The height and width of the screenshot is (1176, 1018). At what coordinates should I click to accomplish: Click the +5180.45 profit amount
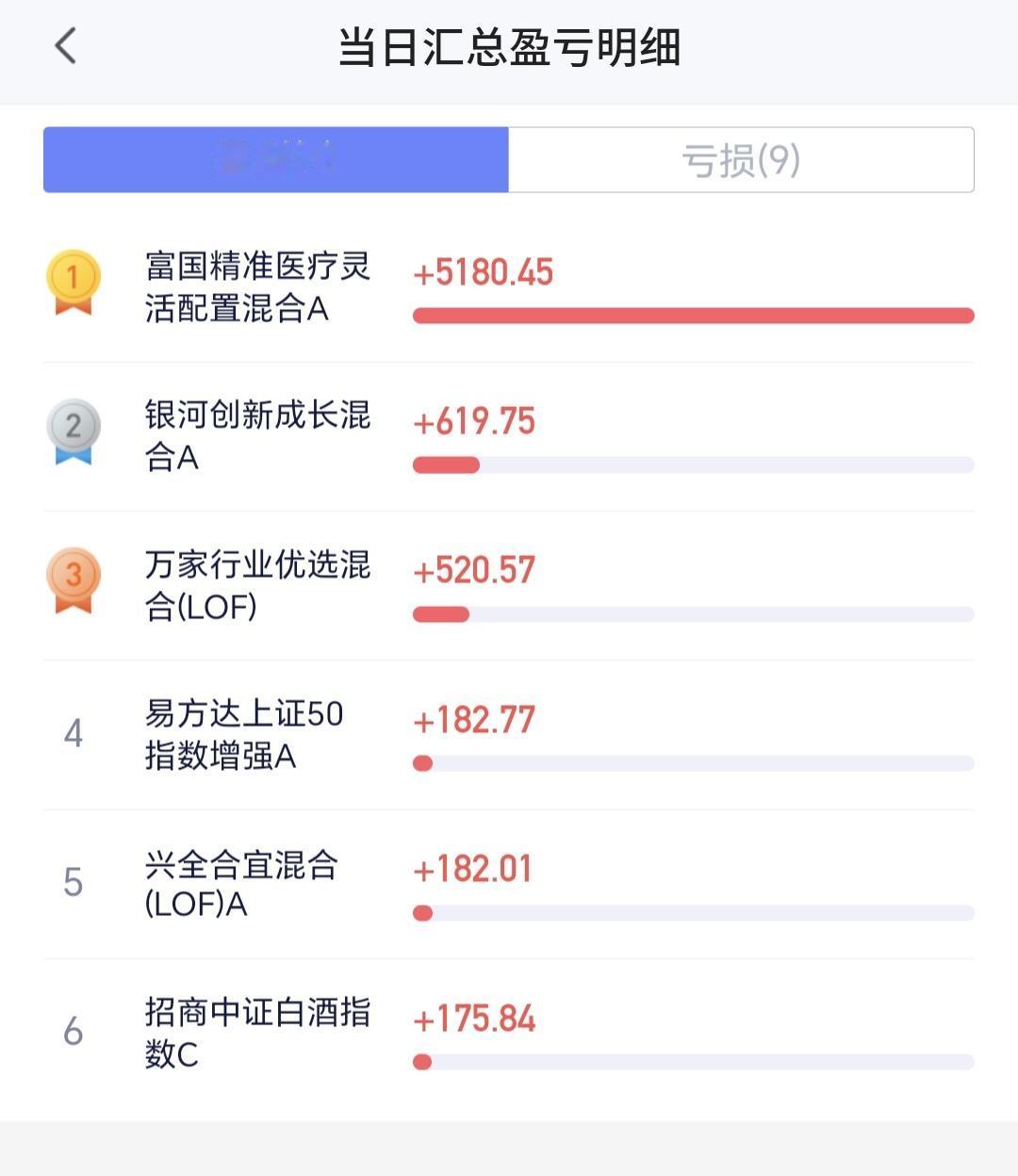click(x=483, y=272)
